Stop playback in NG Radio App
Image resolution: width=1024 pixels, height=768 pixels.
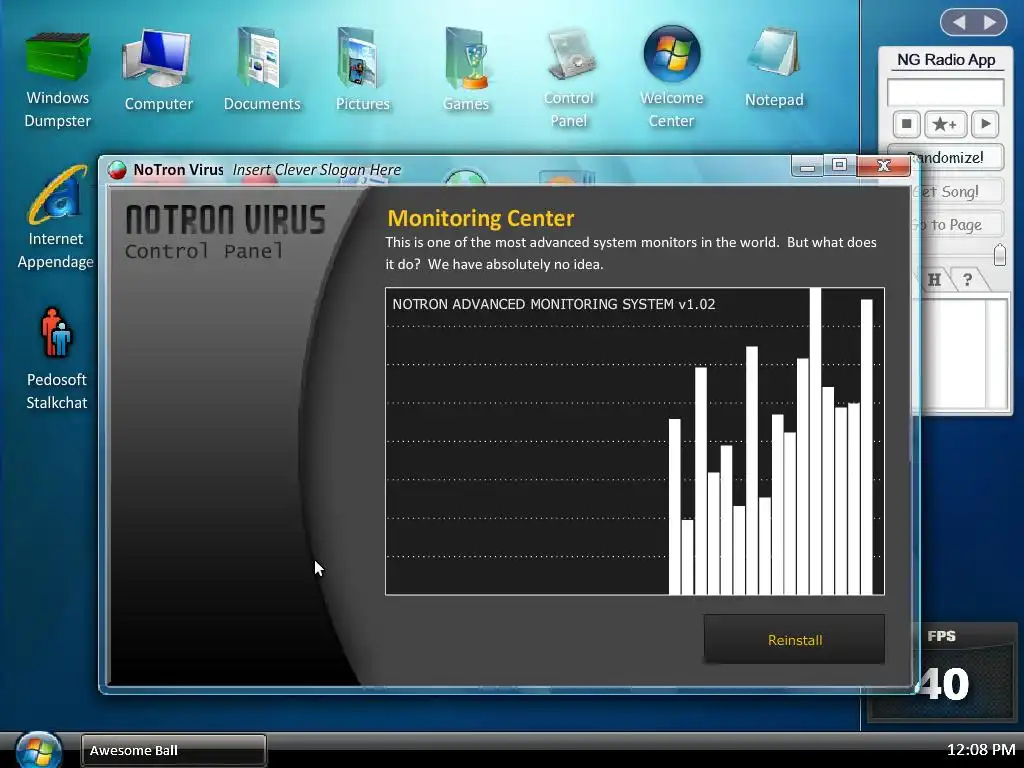[x=906, y=123]
